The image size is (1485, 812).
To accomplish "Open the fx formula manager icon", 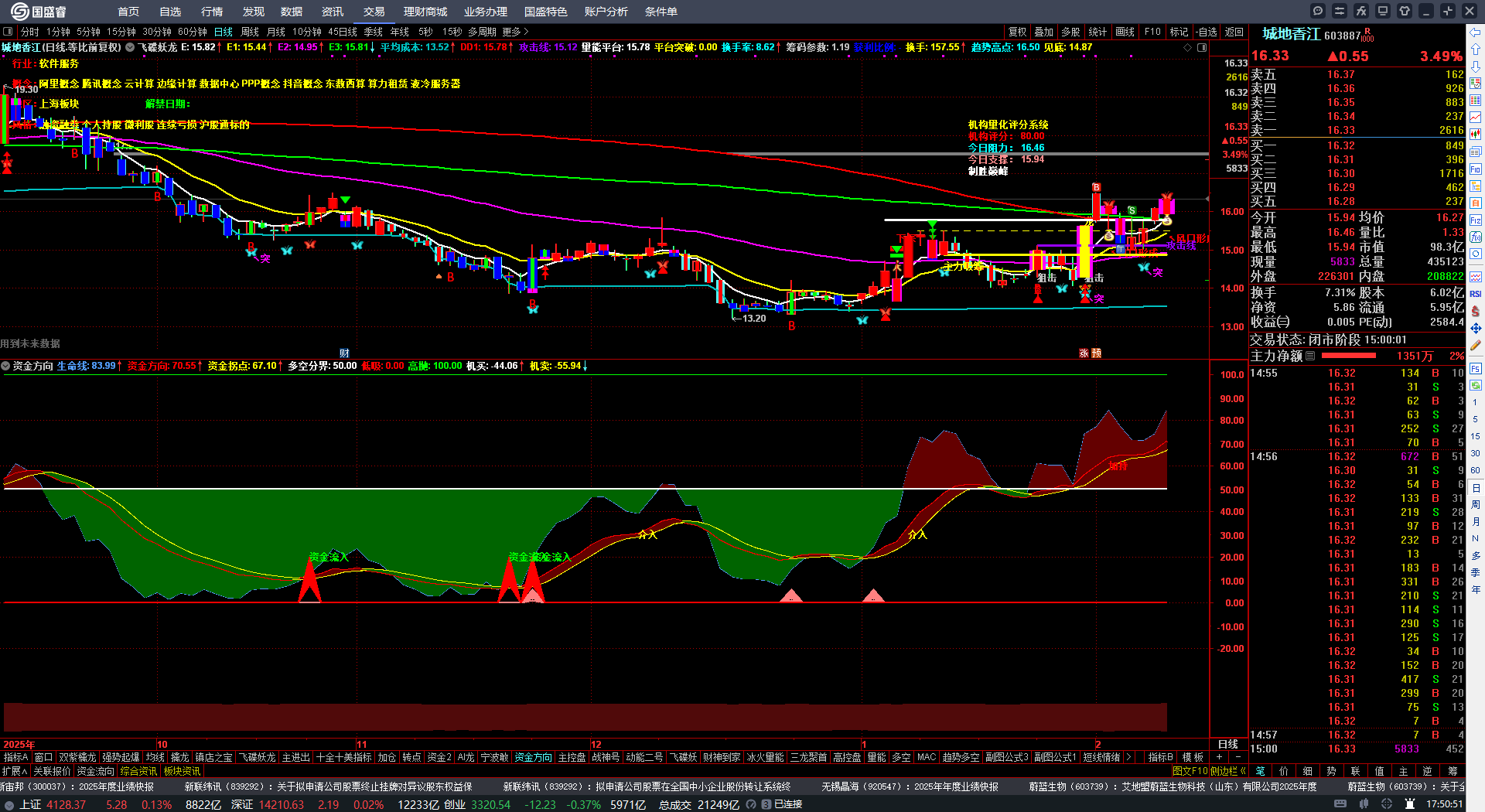I will 1361,11.
